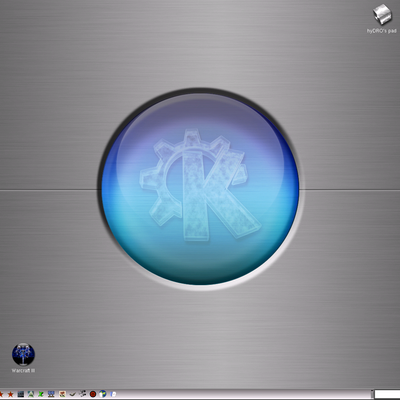Screen dimensions: 400x400
Task: Launch the green X panel icon
Action: pyautogui.click(x=41, y=394)
